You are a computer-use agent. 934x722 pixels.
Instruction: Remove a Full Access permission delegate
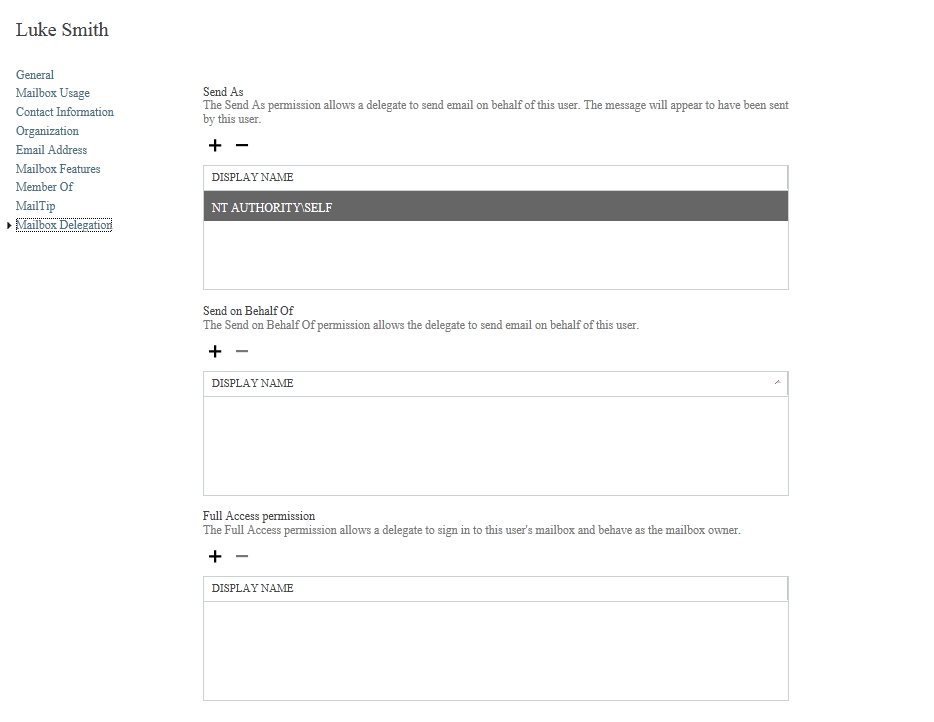(x=241, y=556)
